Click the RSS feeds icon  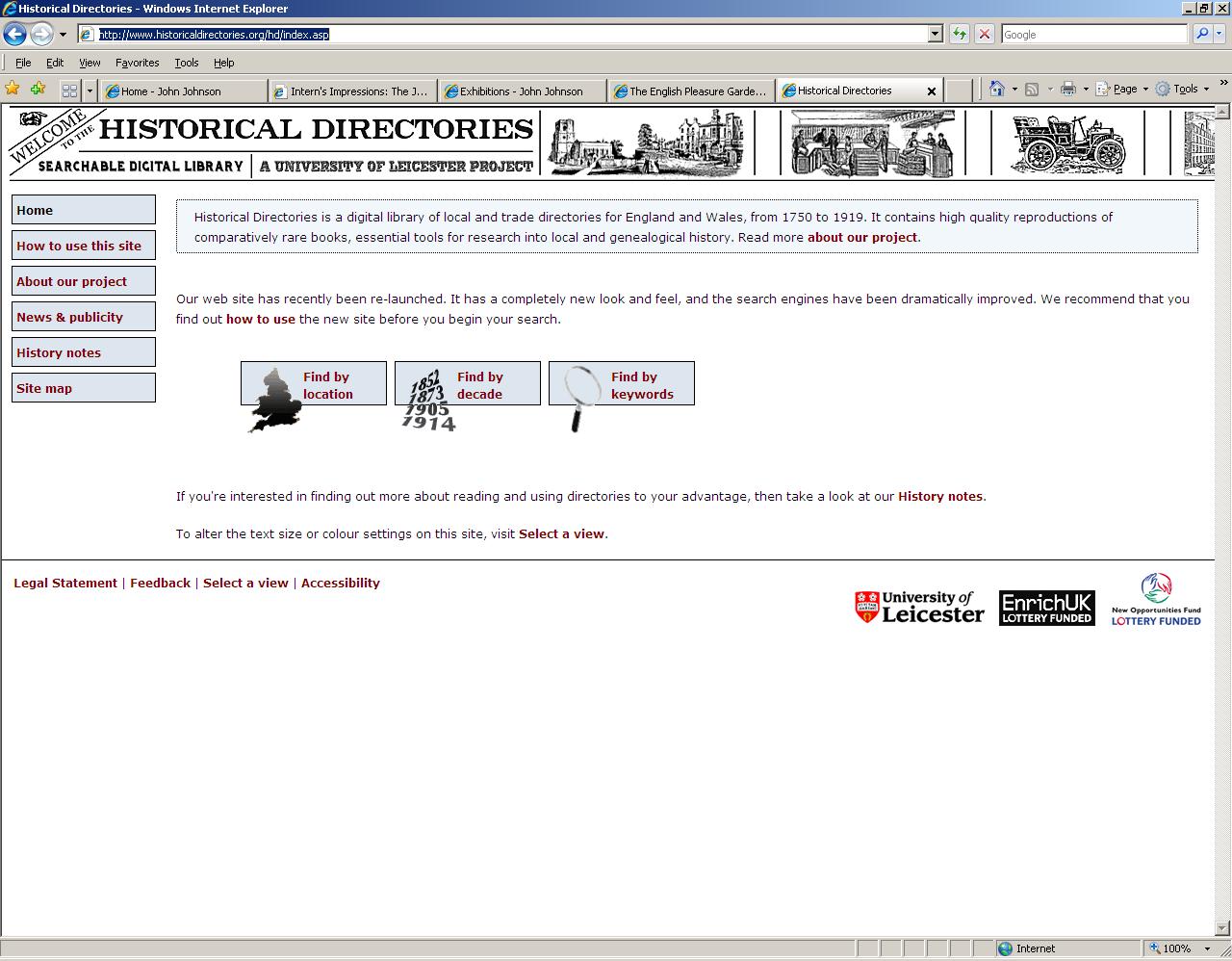pos(1031,88)
